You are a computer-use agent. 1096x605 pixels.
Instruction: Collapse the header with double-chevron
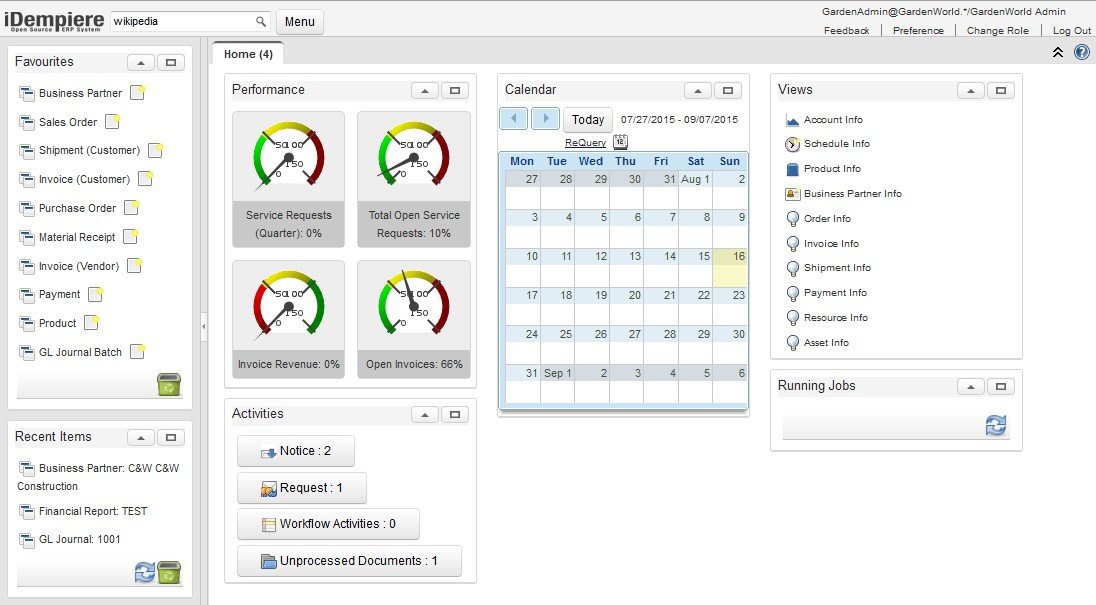pos(1058,52)
